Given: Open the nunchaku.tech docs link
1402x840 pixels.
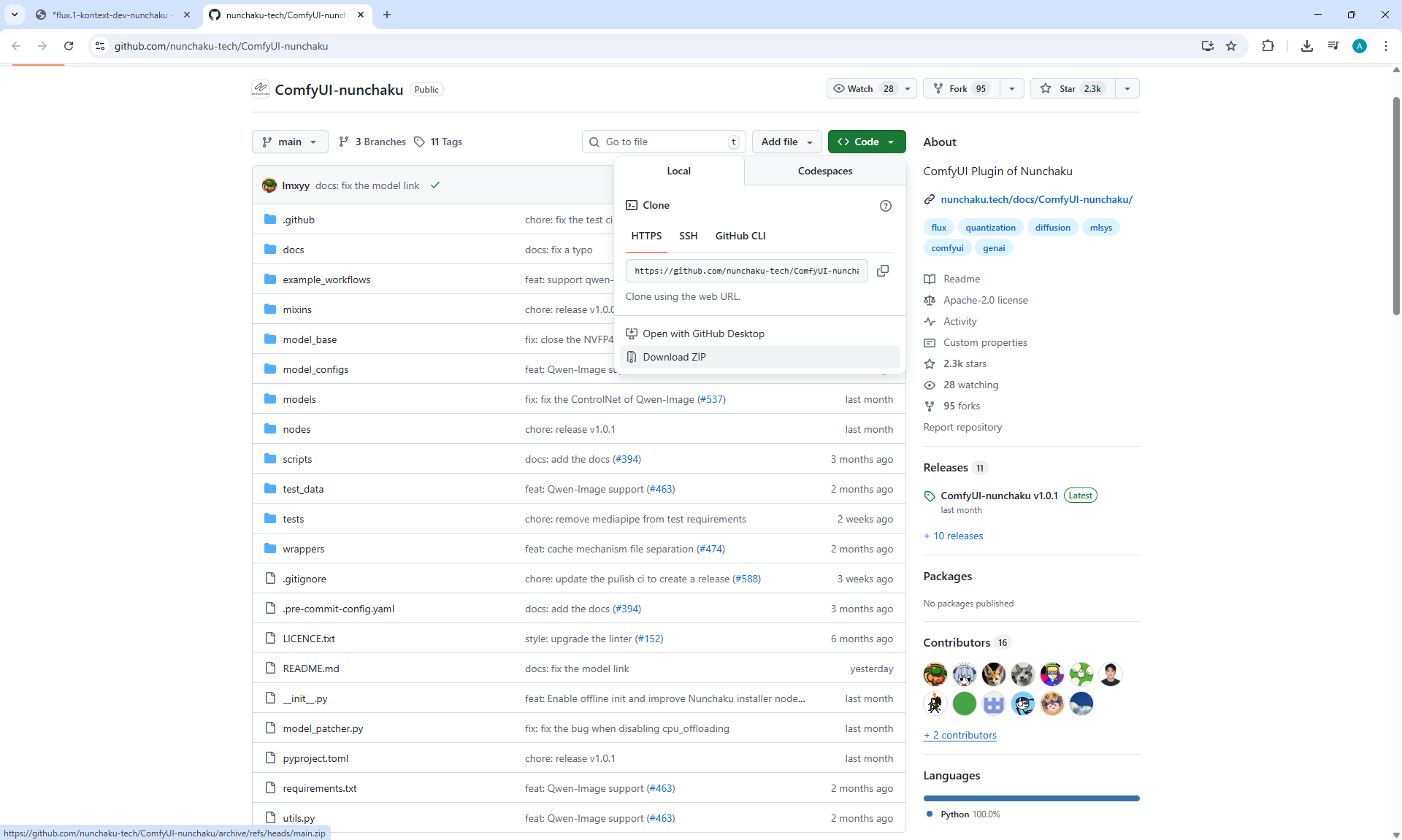Looking at the screenshot, I should (x=1036, y=199).
